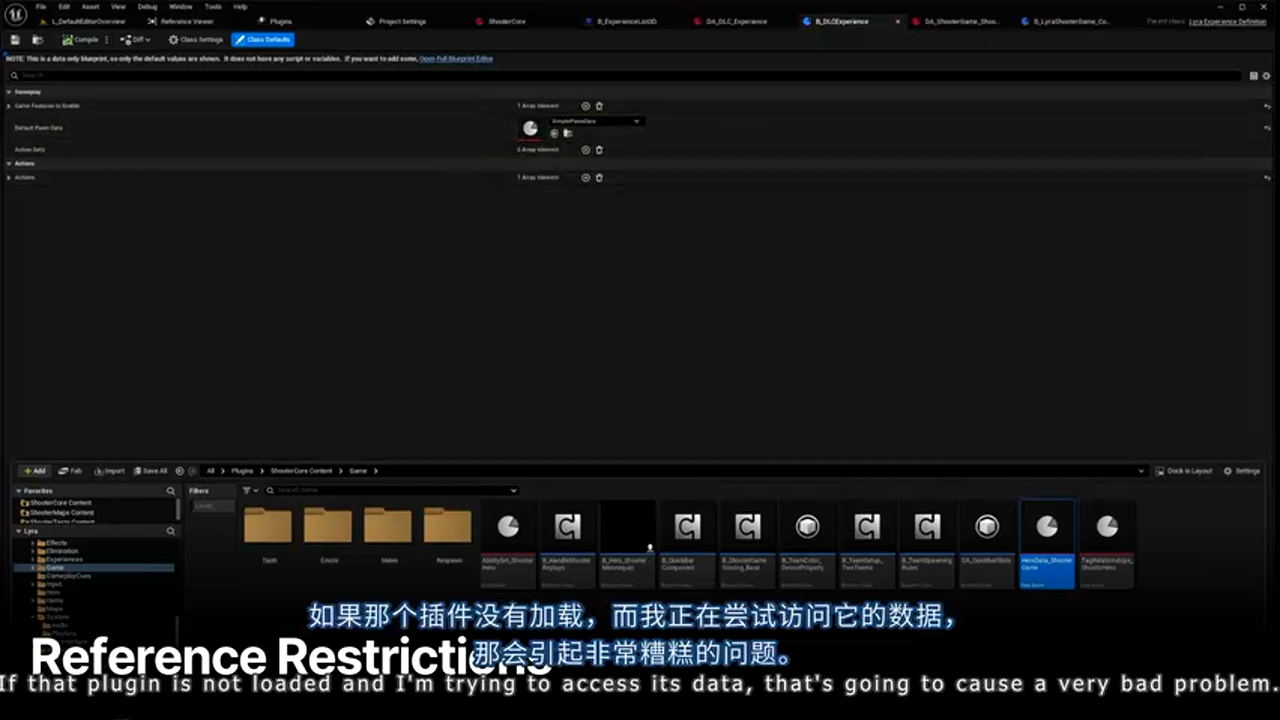Open the Tools menu

(x=213, y=6)
